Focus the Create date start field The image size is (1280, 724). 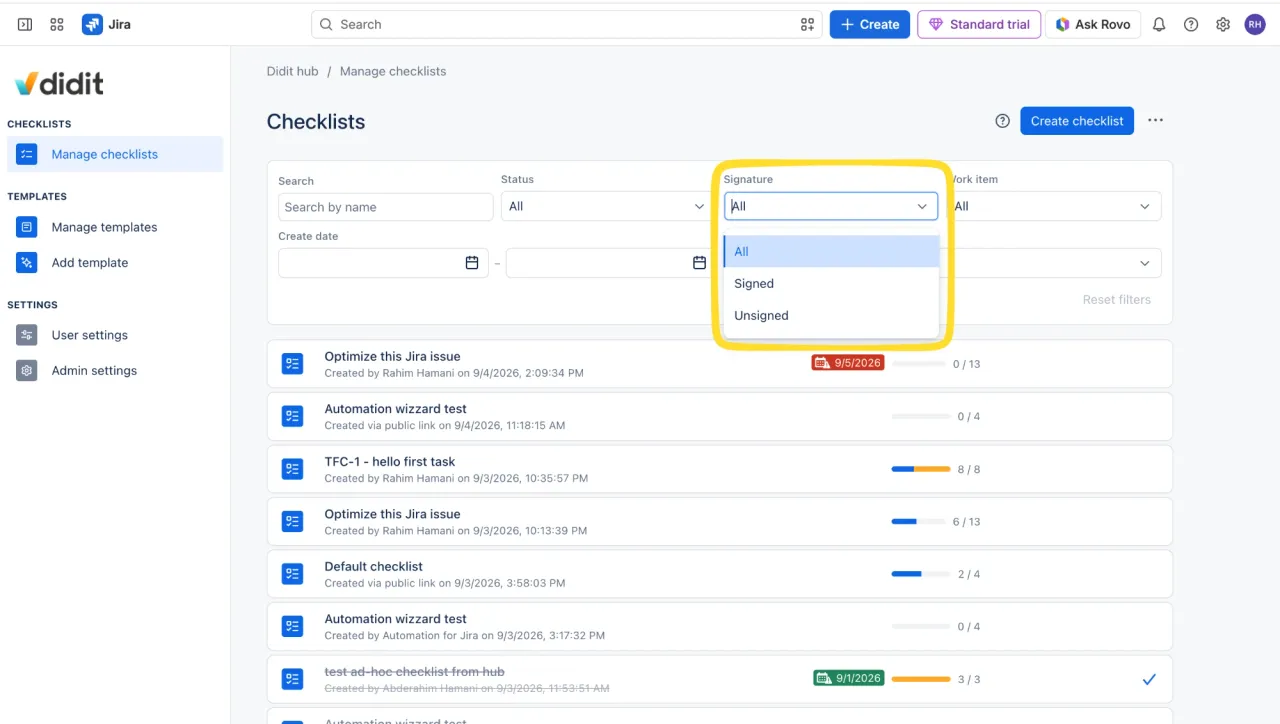383,263
